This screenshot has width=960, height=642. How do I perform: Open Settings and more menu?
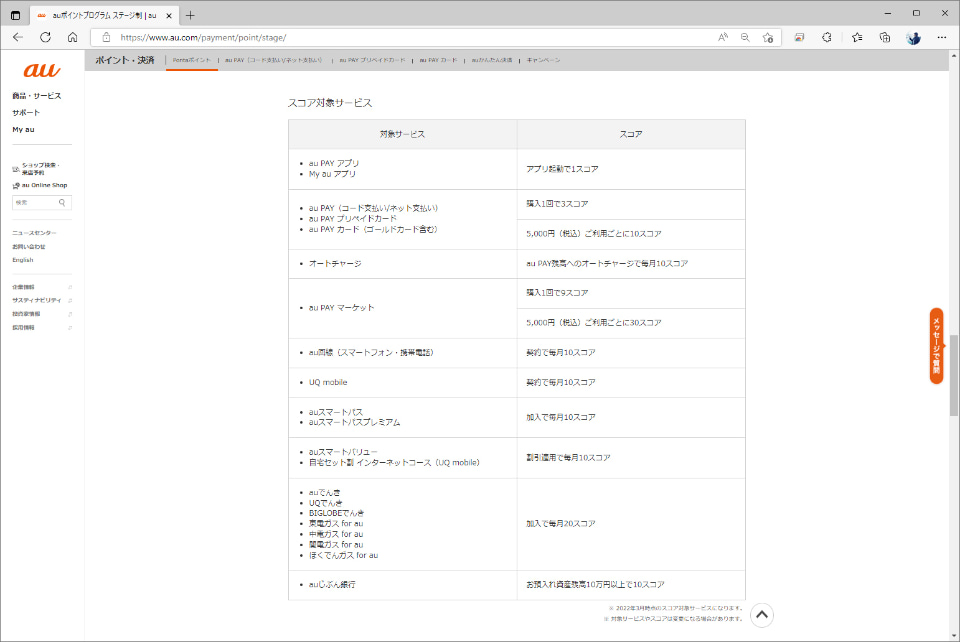point(942,37)
